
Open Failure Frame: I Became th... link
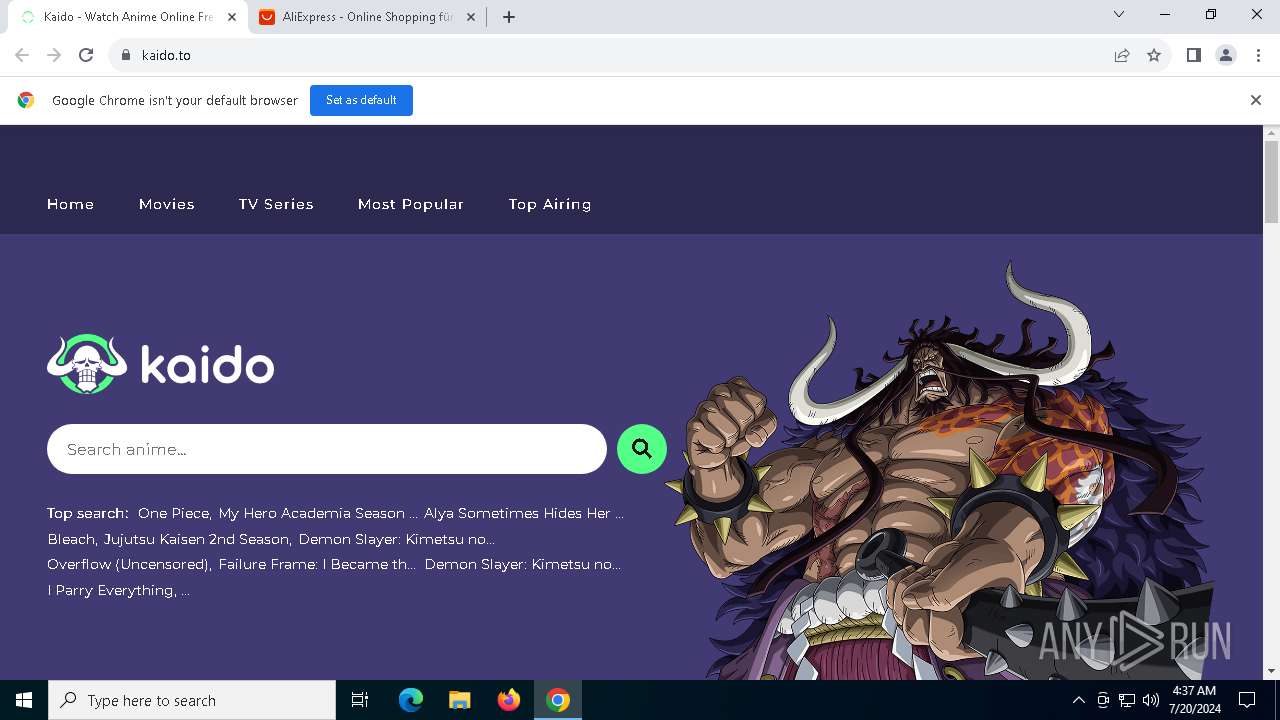tap(317, 564)
